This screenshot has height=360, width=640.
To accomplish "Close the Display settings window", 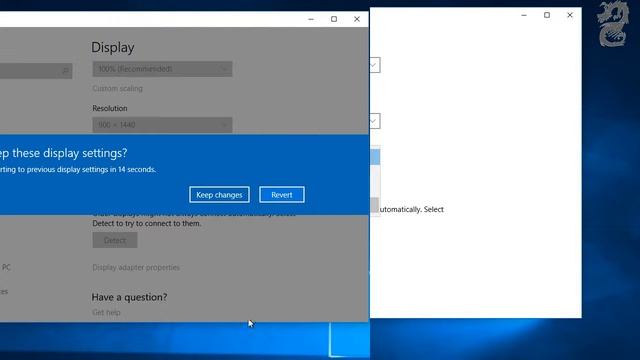I will click(357, 19).
